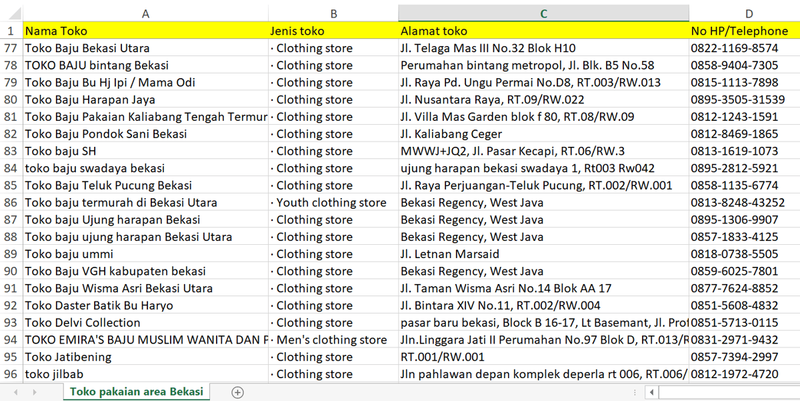Select cell Toko Daster Batik Bu Haryo
800x401 pixels.
pos(145,306)
